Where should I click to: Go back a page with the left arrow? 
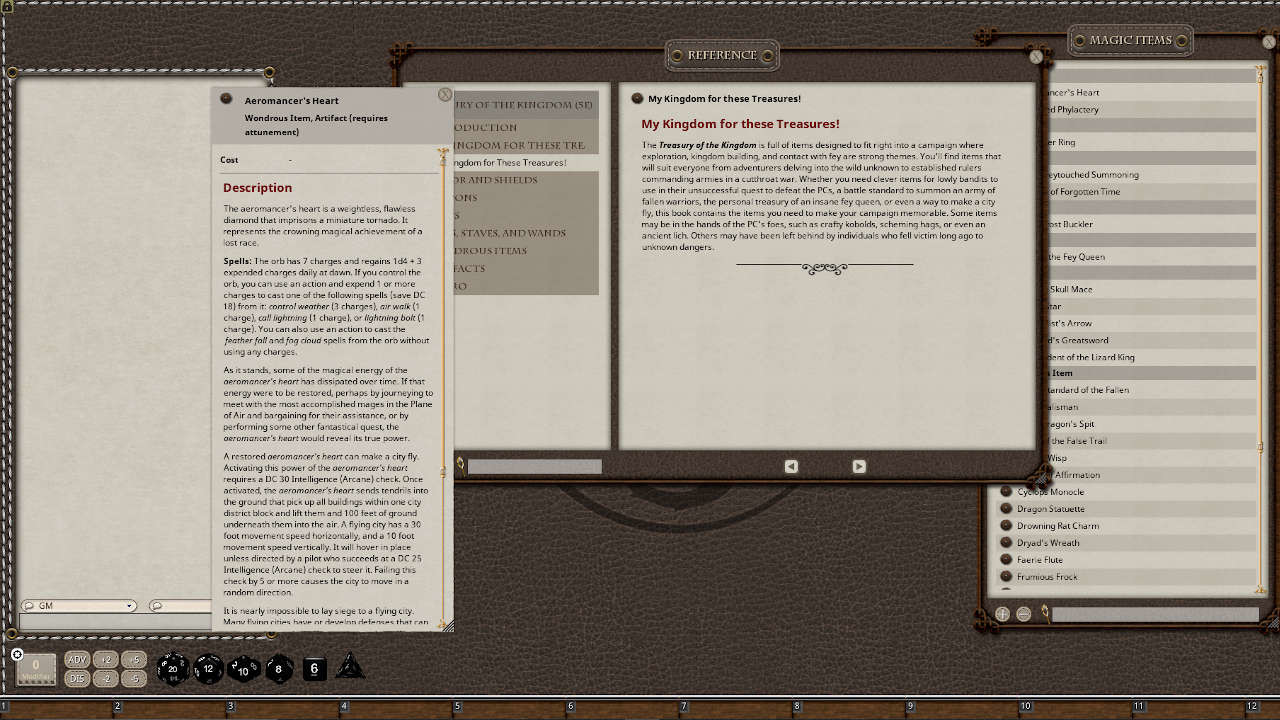click(x=791, y=466)
